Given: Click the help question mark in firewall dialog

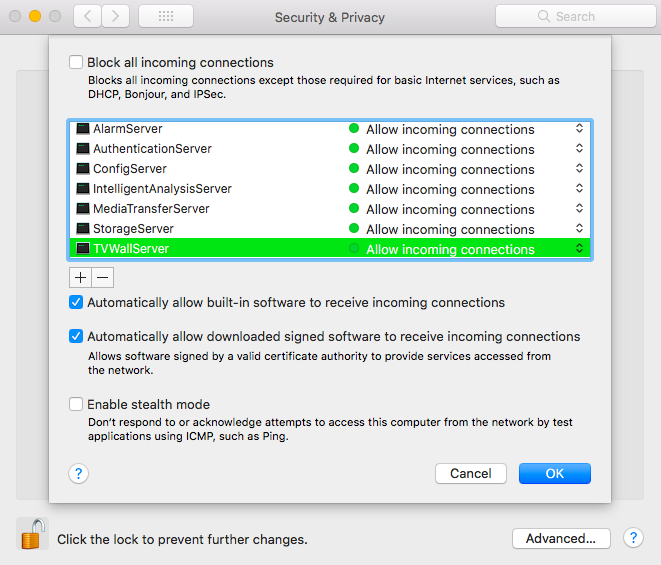Looking at the screenshot, I should click(79, 473).
